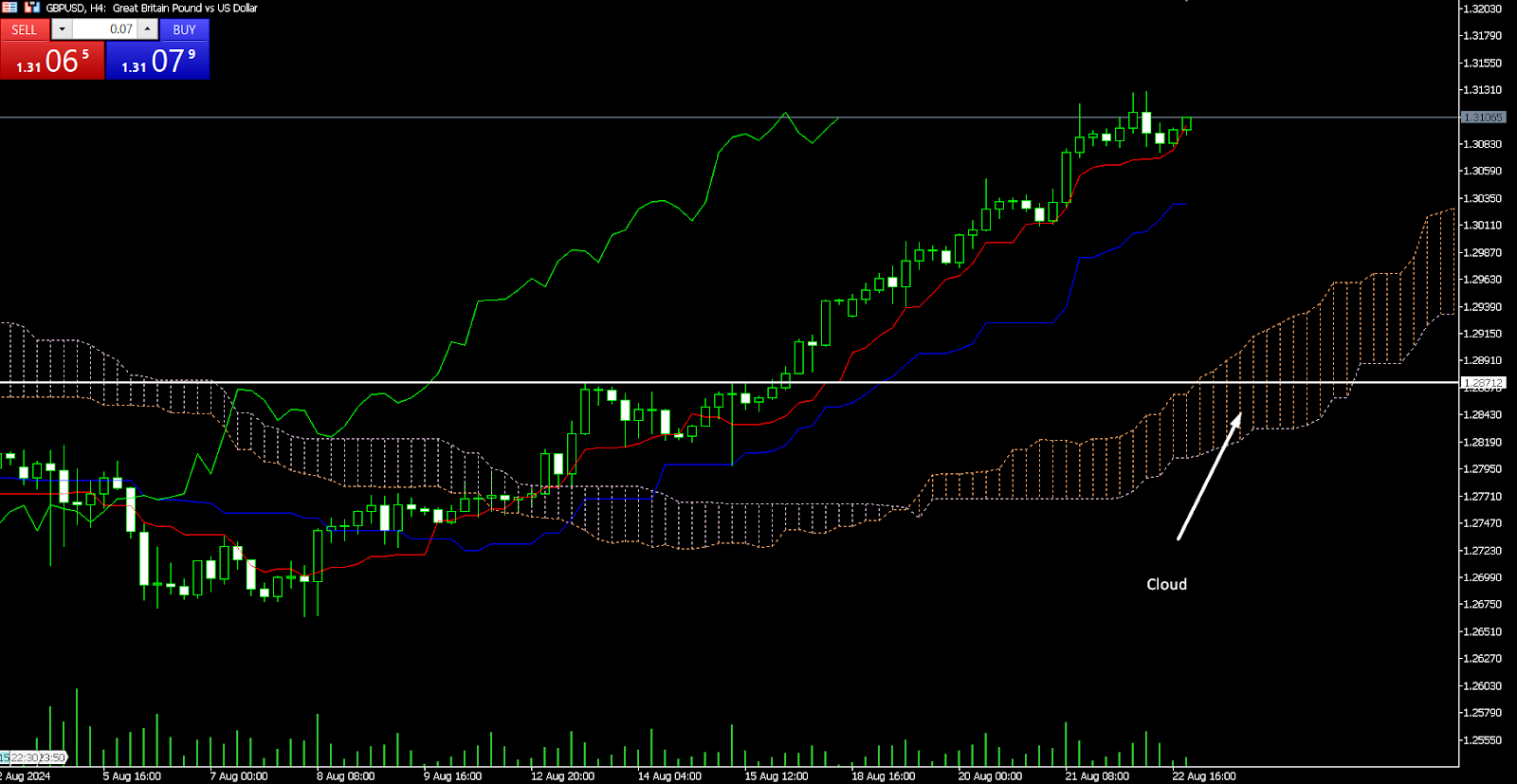Select the 1.28712 horizontal line label
This screenshot has width=1517, height=784.
coord(1483,383)
